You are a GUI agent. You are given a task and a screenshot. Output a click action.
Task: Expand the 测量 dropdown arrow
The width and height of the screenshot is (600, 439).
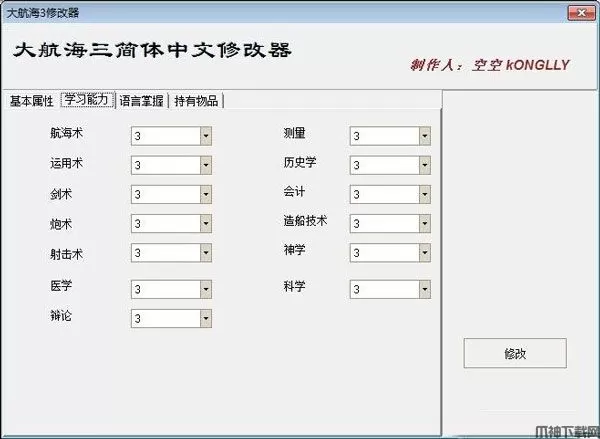coord(425,136)
